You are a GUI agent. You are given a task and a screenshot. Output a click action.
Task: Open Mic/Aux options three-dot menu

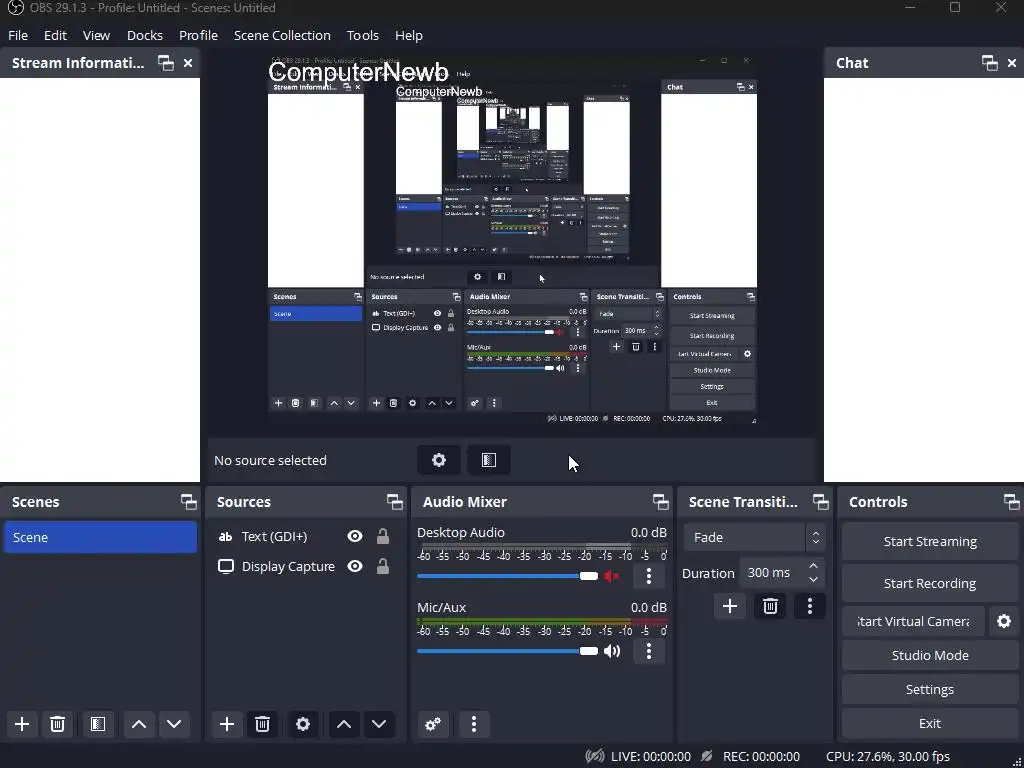coord(648,651)
